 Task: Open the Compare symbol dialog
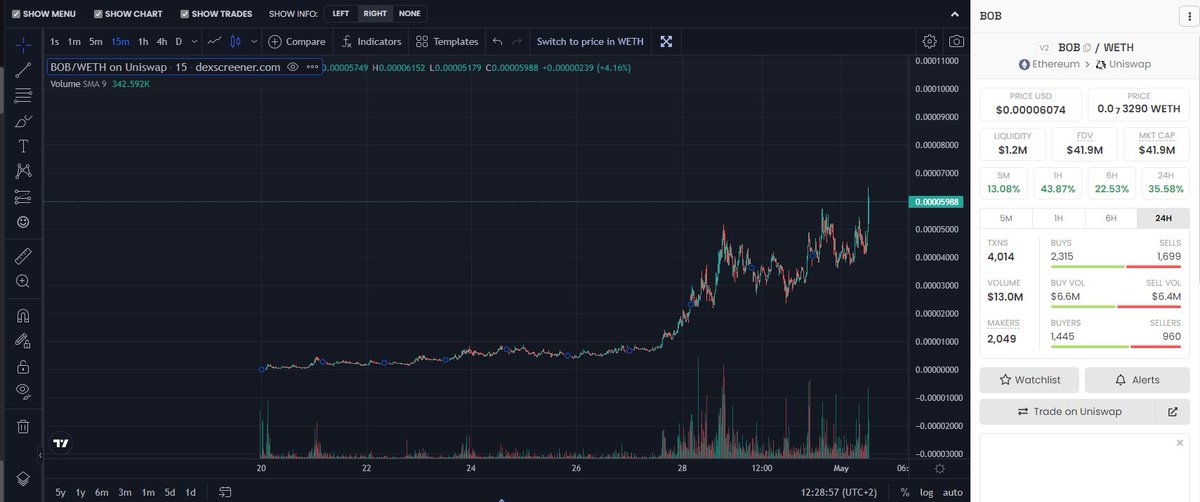pyautogui.click(x=297, y=42)
